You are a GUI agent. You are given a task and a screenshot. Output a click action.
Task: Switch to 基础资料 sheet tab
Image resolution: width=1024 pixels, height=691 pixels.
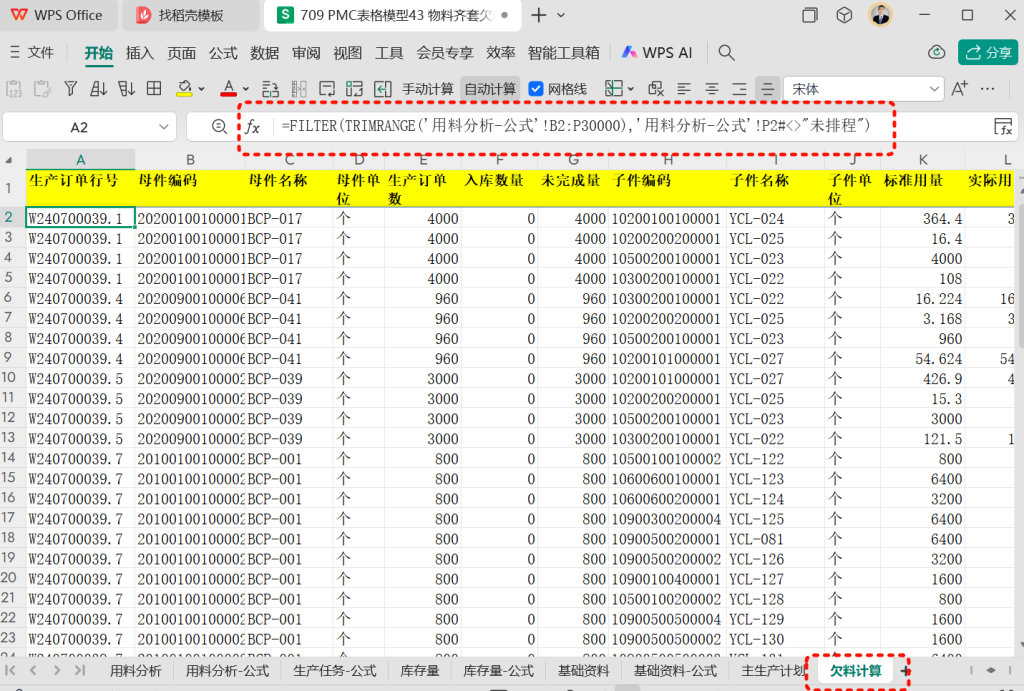tap(583, 671)
